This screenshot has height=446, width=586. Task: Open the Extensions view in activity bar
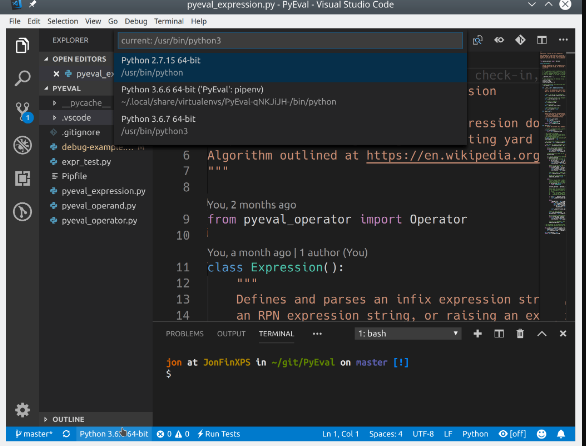[22, 178]
